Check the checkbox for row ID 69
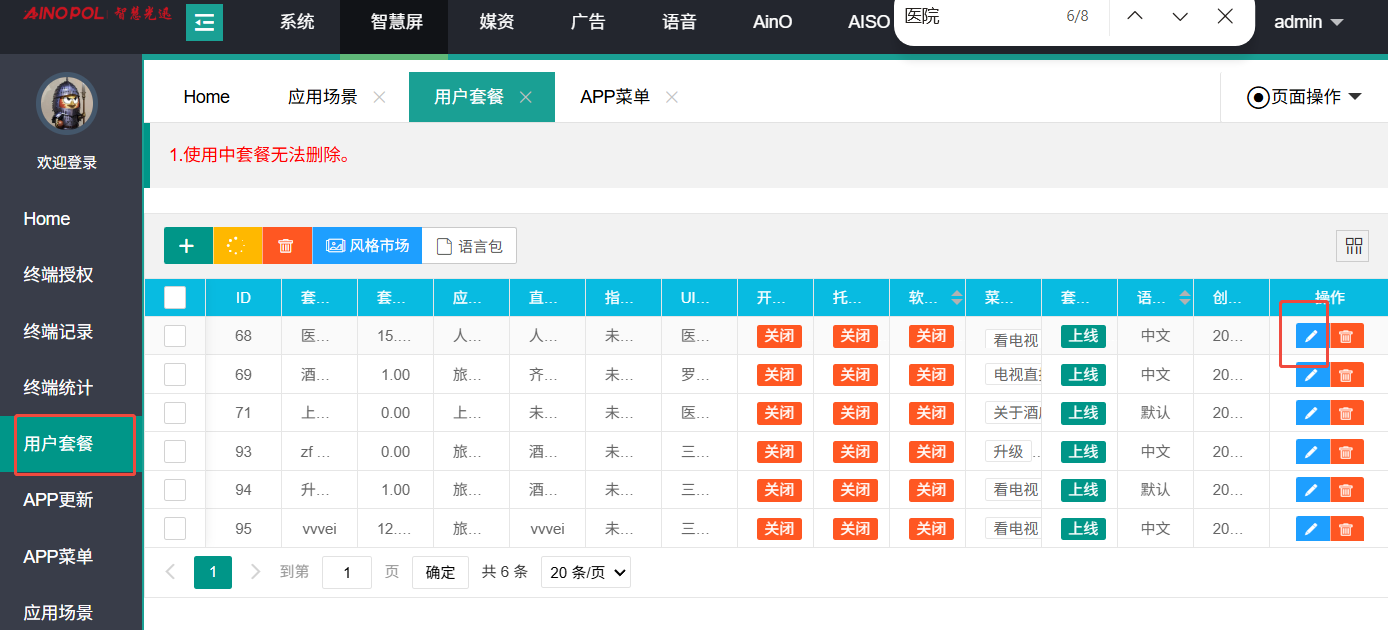The width and height of the screenshot is (1388, 630). [x=175, y=375]
